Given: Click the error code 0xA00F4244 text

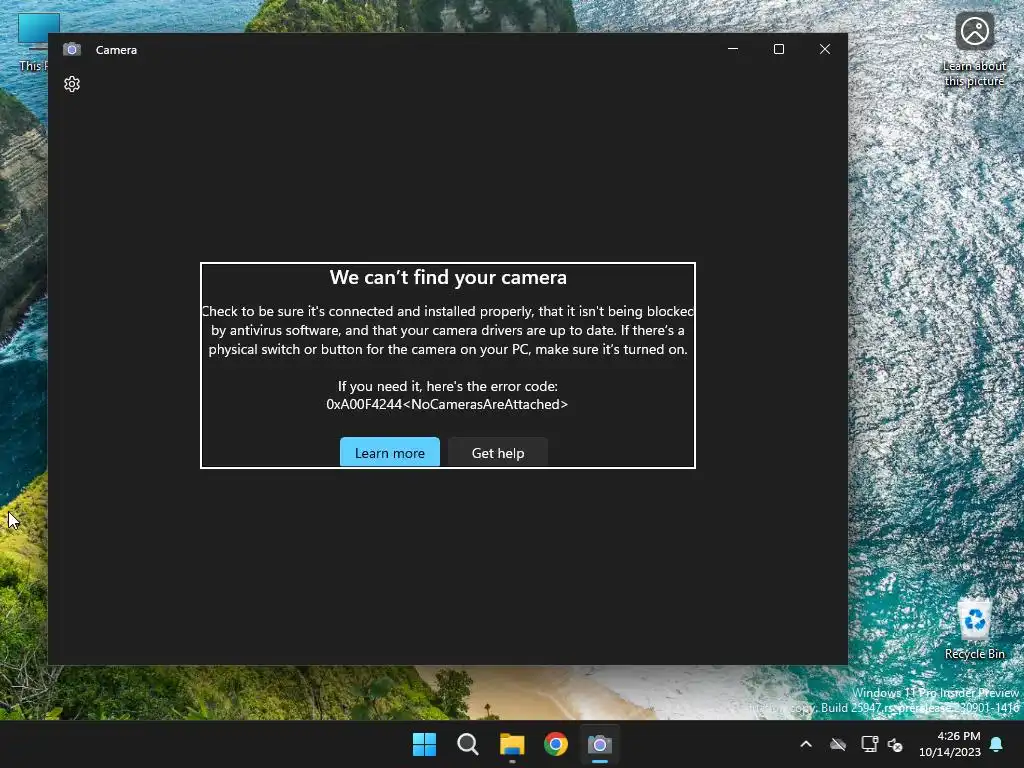Looking at the screenshot, I should [x=447, y=404].
